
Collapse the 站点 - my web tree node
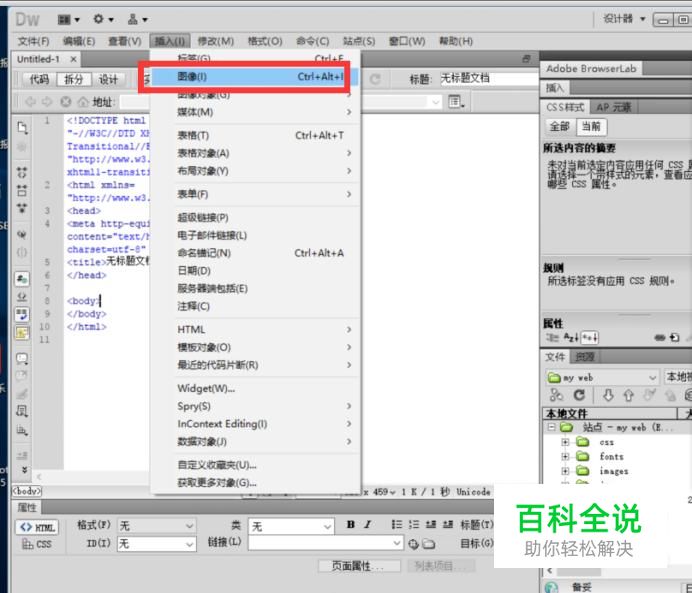click(x=551, y=427)
